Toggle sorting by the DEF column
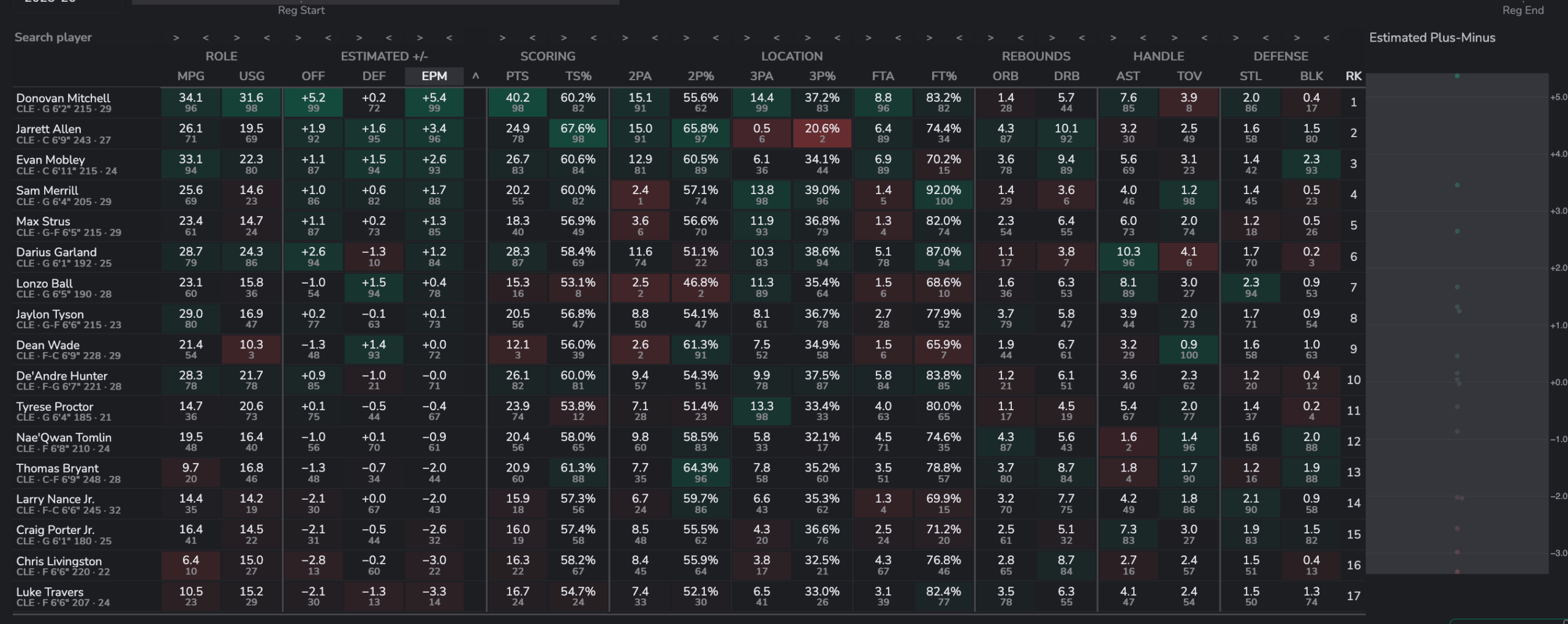1568x624 pixels. point(374,77)
